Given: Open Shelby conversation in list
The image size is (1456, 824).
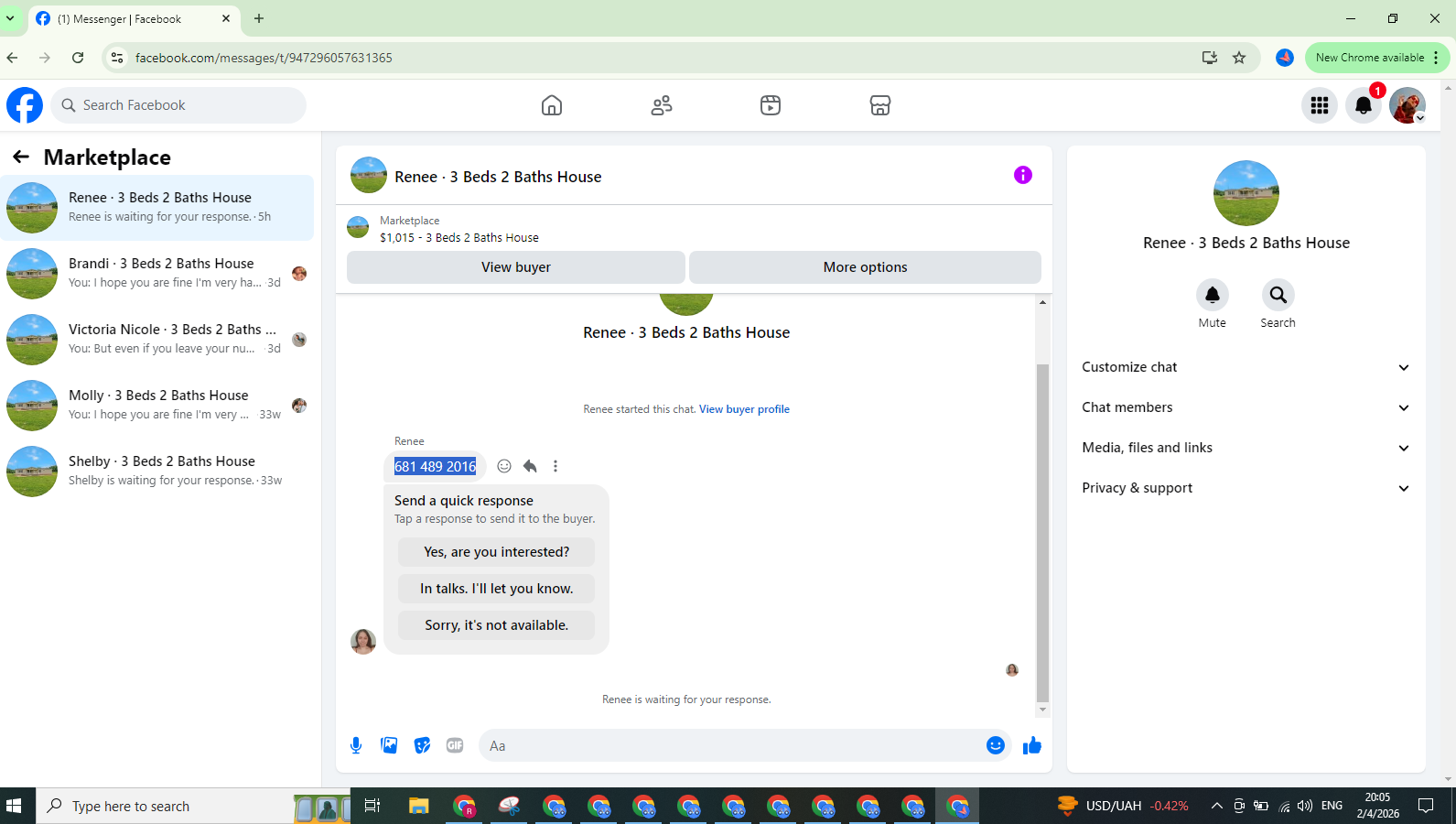Looking at the screenshot, I should 156,472.
